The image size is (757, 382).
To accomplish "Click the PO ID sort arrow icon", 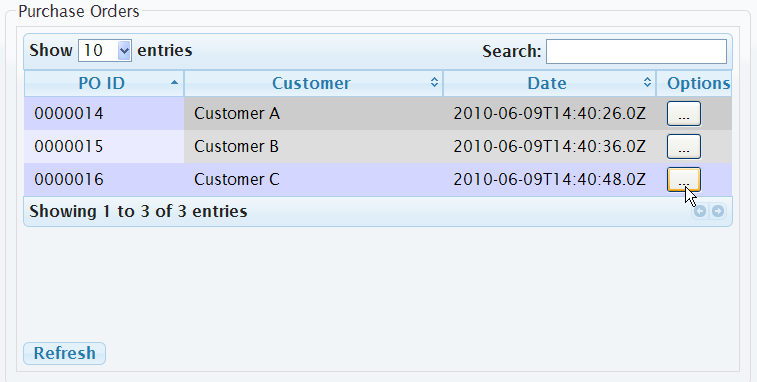I will coord(174,83).
